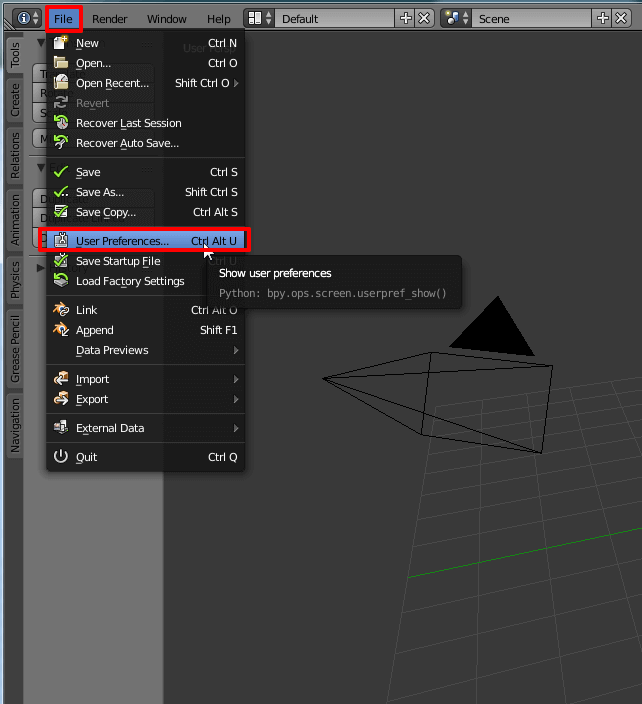Choose New from the File menu
This screenshot has width=642, height=704.
[x=146, y=43]
